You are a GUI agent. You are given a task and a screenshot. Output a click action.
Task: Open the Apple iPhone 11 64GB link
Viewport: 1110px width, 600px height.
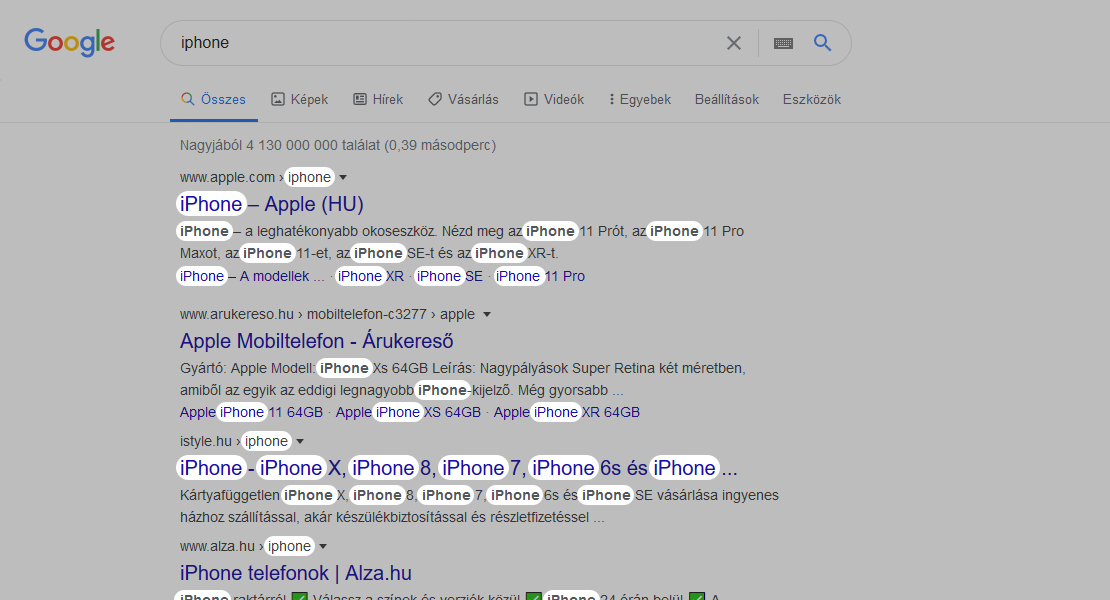coord(251,412)
